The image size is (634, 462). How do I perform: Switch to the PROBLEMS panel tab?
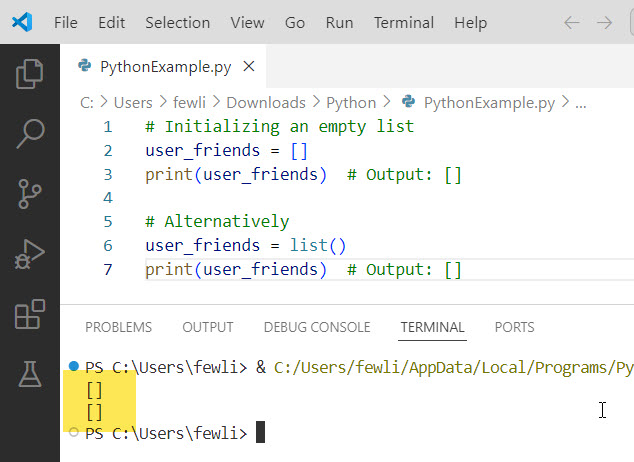coord(118,327)
